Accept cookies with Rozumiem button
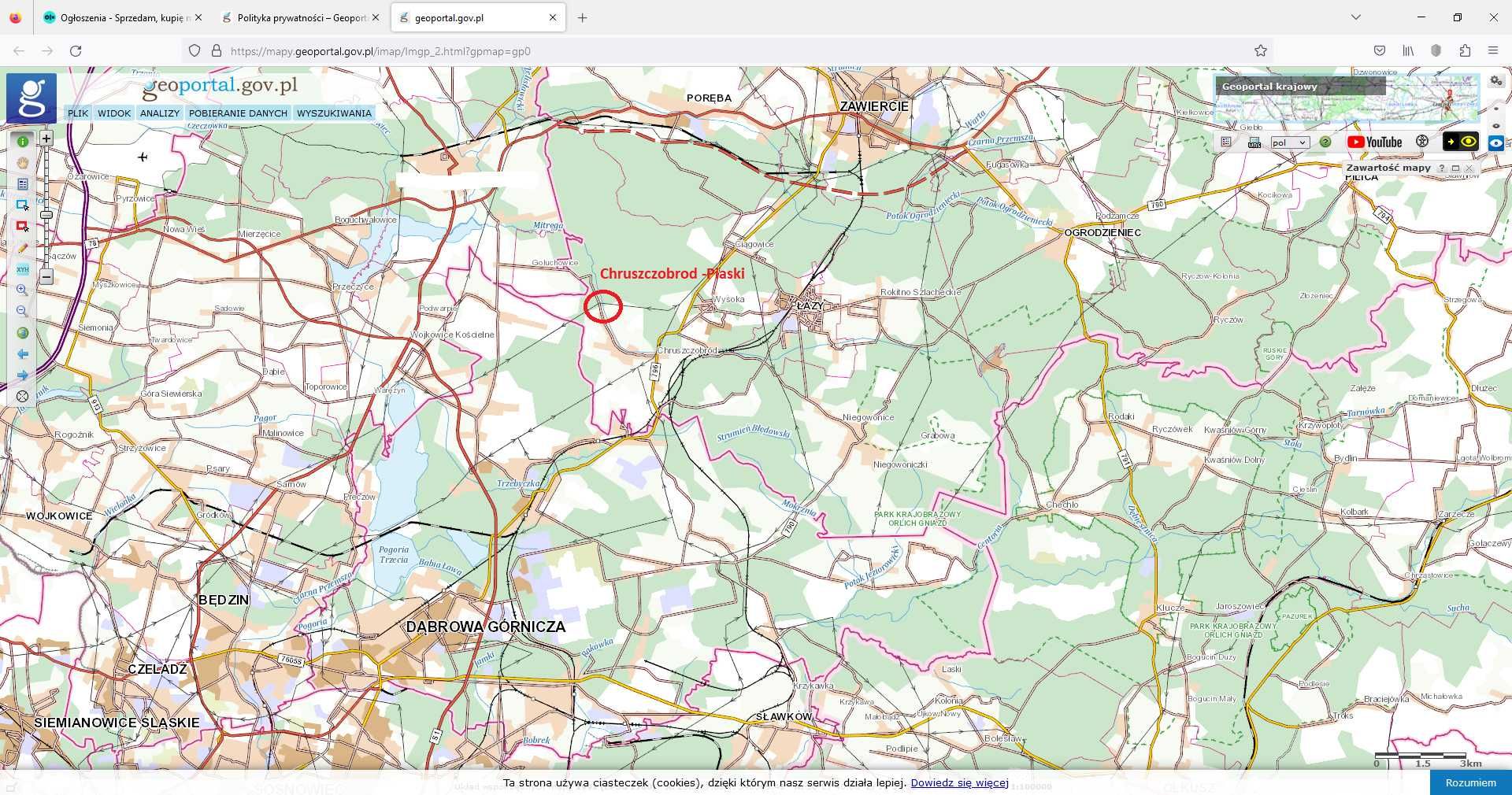1512x795 pixels. click(x=1470, y=782)
